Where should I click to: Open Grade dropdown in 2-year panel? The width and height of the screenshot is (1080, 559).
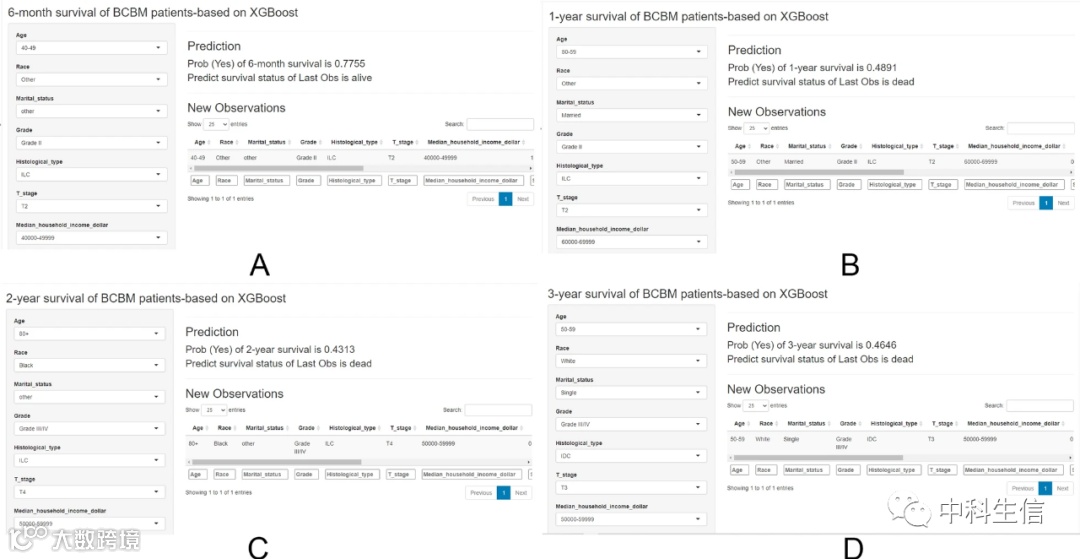89,429
